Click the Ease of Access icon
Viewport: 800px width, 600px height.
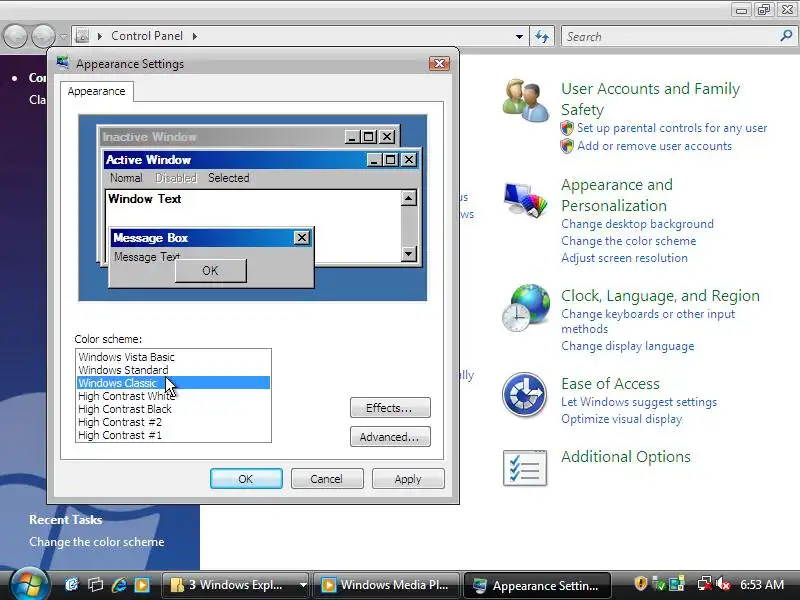tap(524, 395)
